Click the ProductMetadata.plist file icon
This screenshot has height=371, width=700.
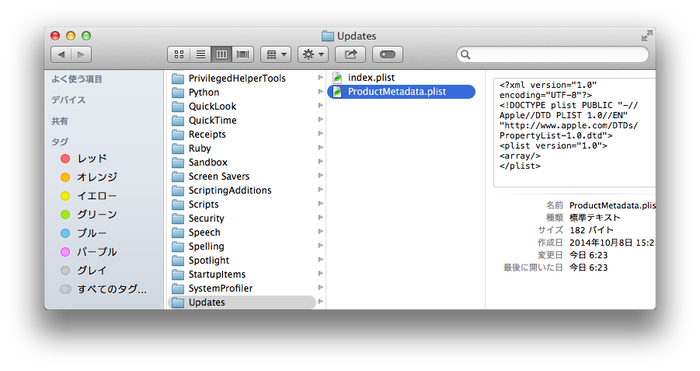pos(338,92)
